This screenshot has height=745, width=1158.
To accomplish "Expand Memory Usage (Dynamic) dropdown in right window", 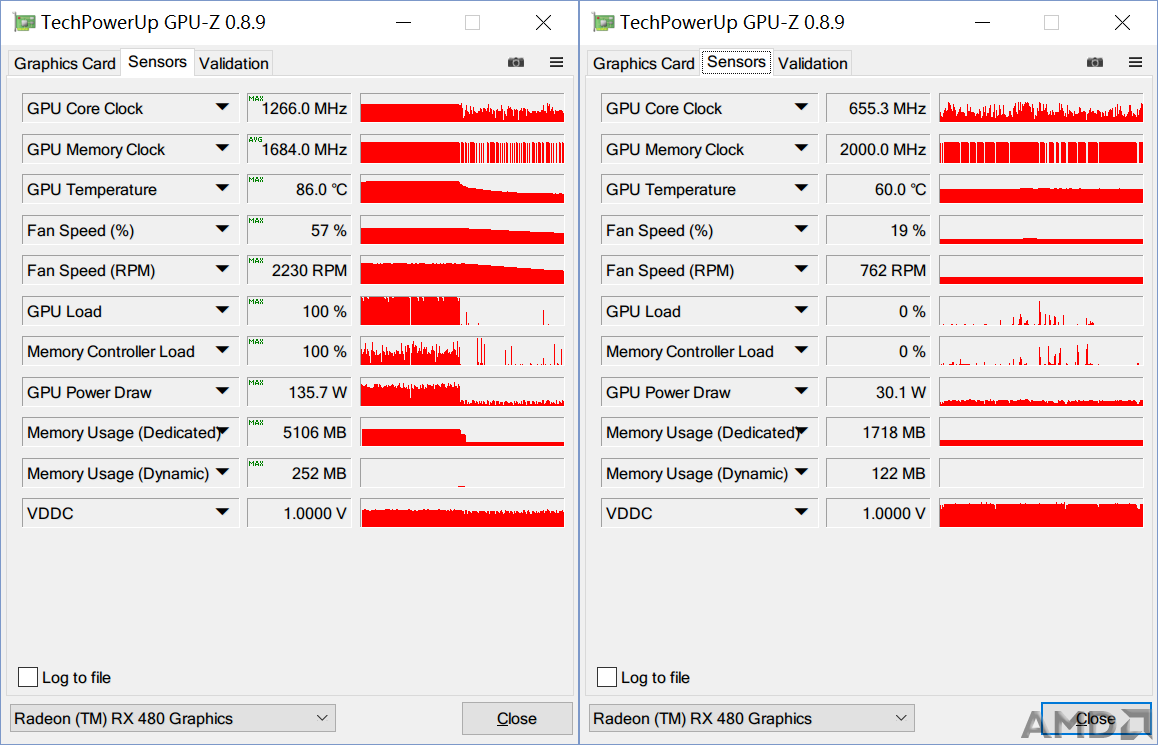I will pyautogui.click(x=801, y=473).
